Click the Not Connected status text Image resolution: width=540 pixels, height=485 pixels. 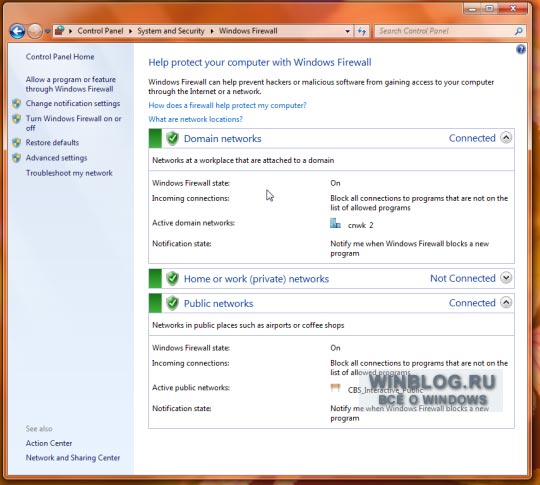(x=463, y=278)
